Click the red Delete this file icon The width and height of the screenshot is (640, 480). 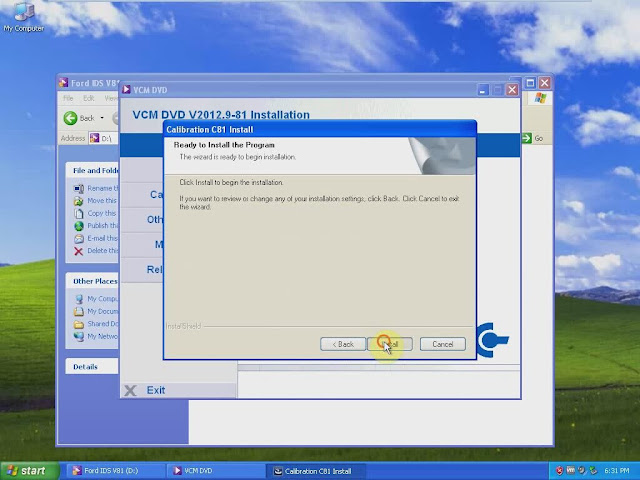(78, 251)
